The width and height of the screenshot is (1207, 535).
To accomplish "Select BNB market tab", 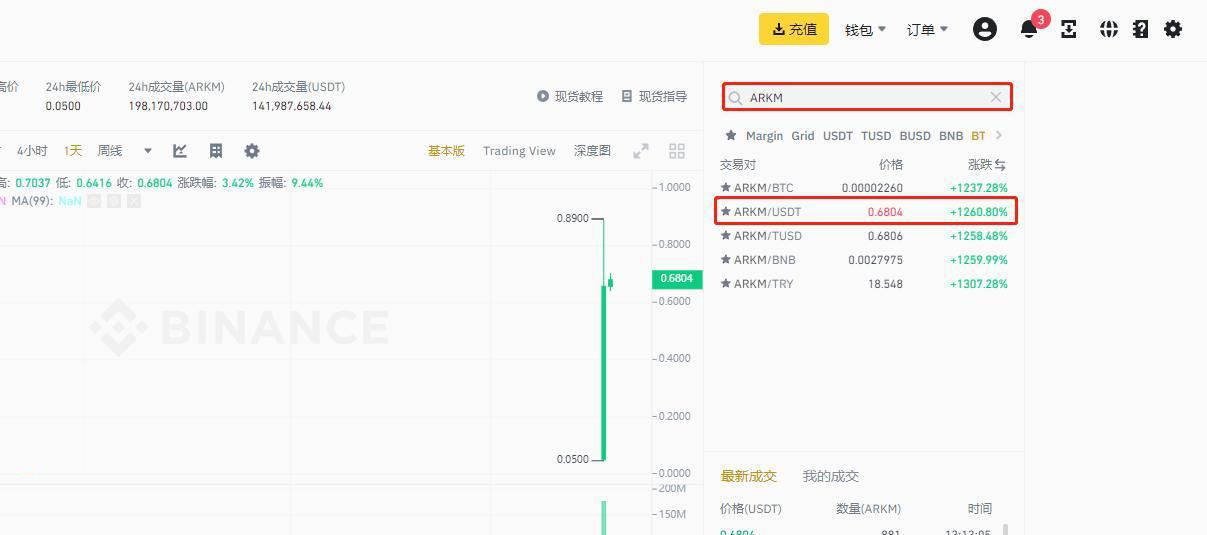I will click(951, 135).
